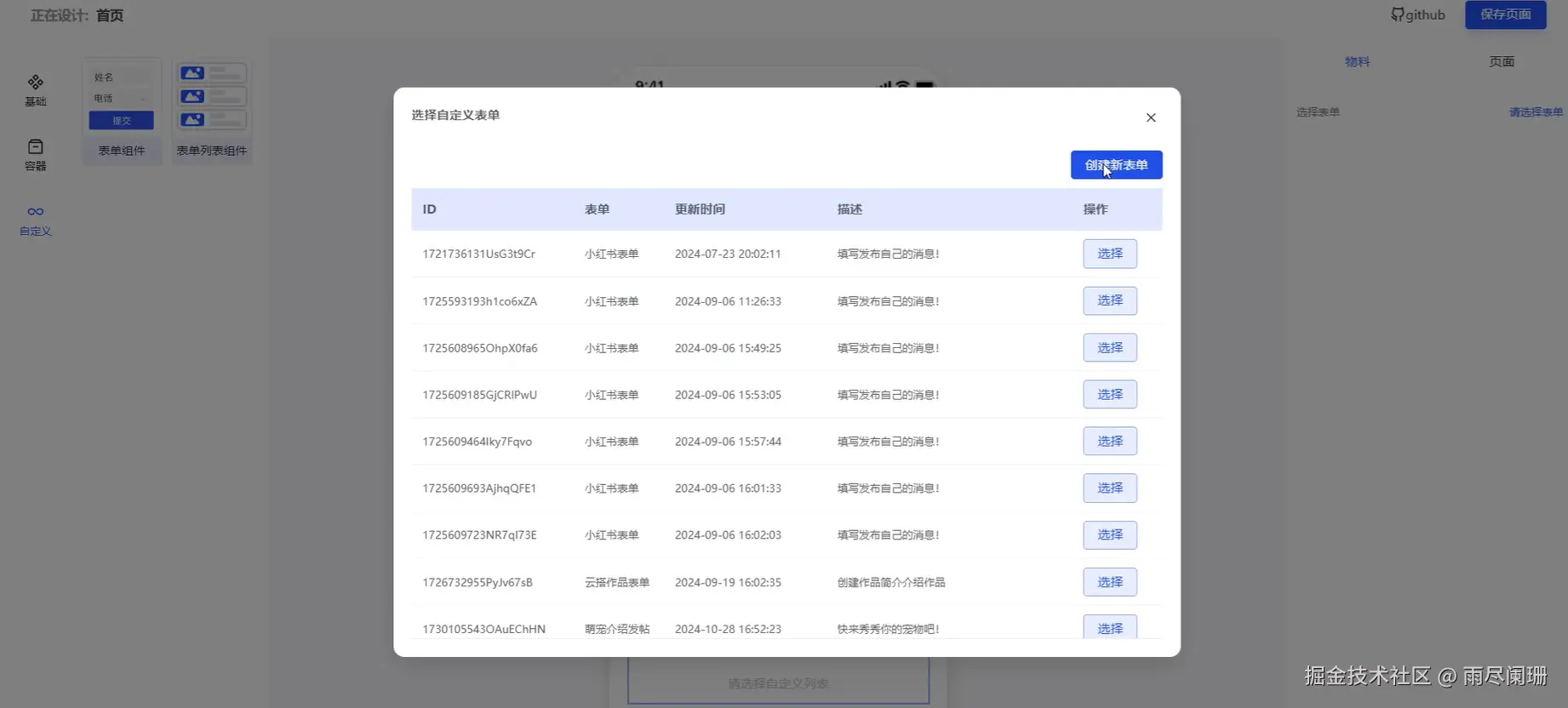Click the 请选择表单 link in right panel

click(1536, 112)
